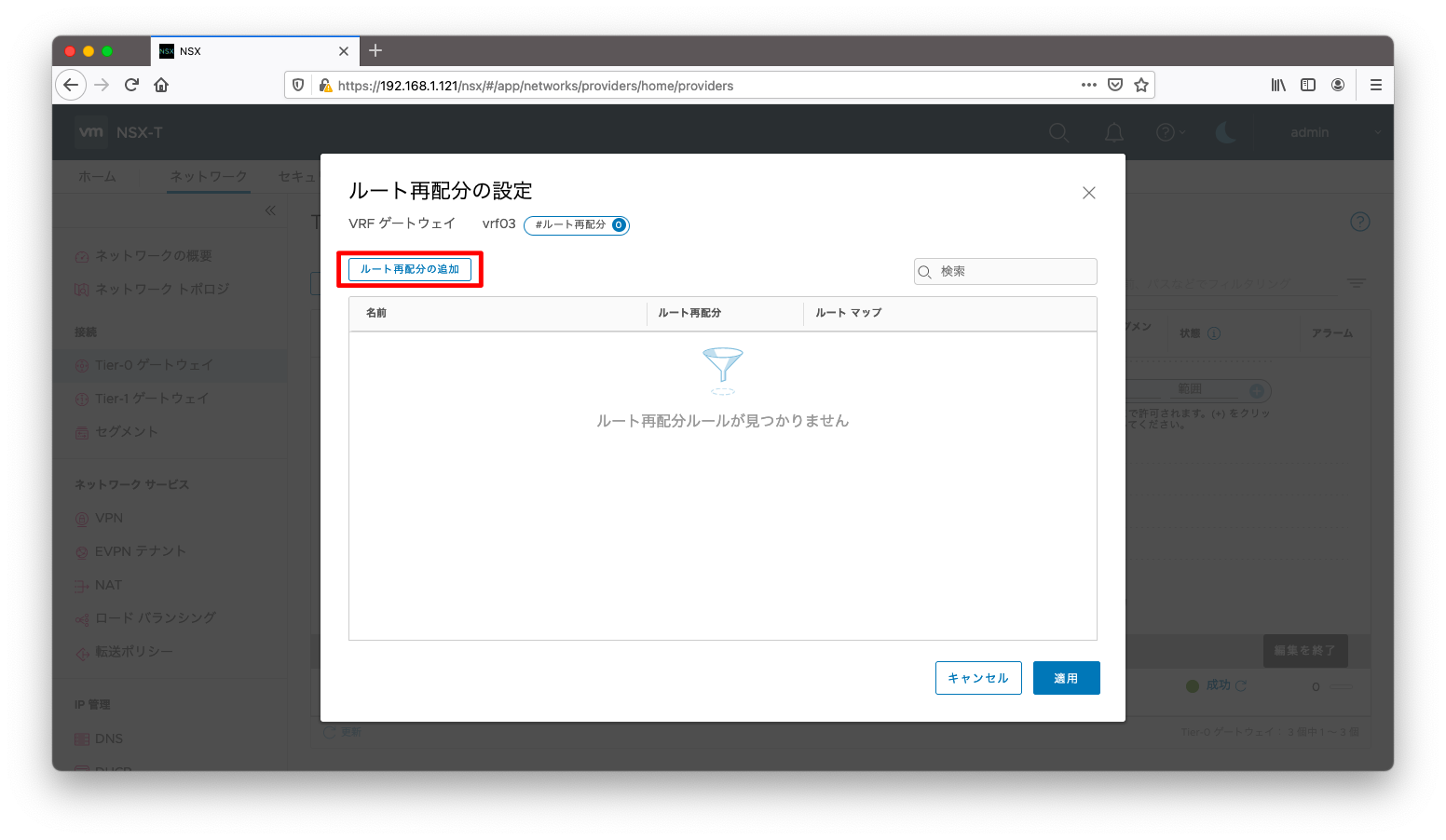Click the 状態 info icon
The image size is (1446, 840).
click(x=1214, y=332)
